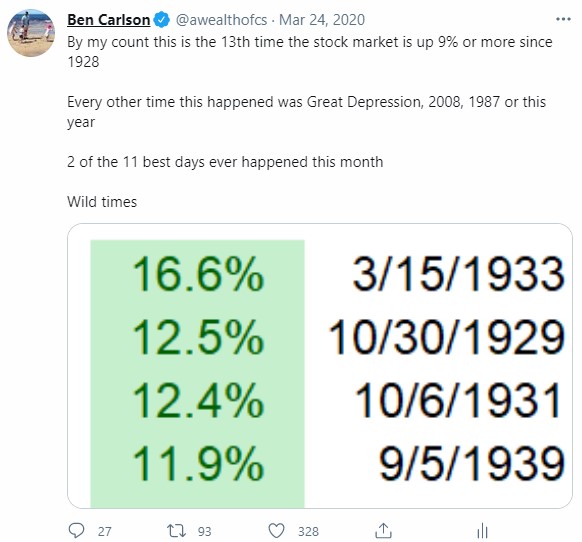This screenshot has width=582, height=542.
Task: Click the 328 likes count
Action: (308, 532)
